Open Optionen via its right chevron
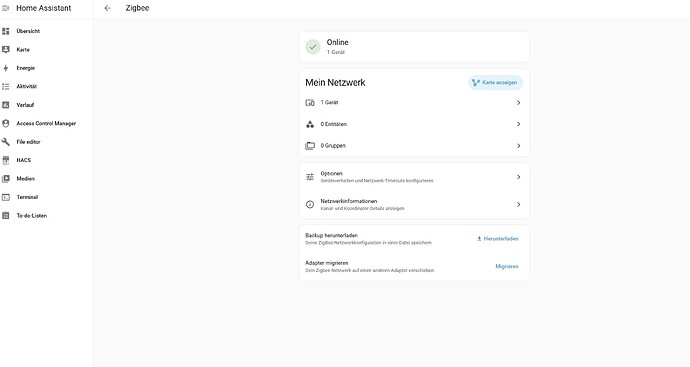 click(518, 177)
